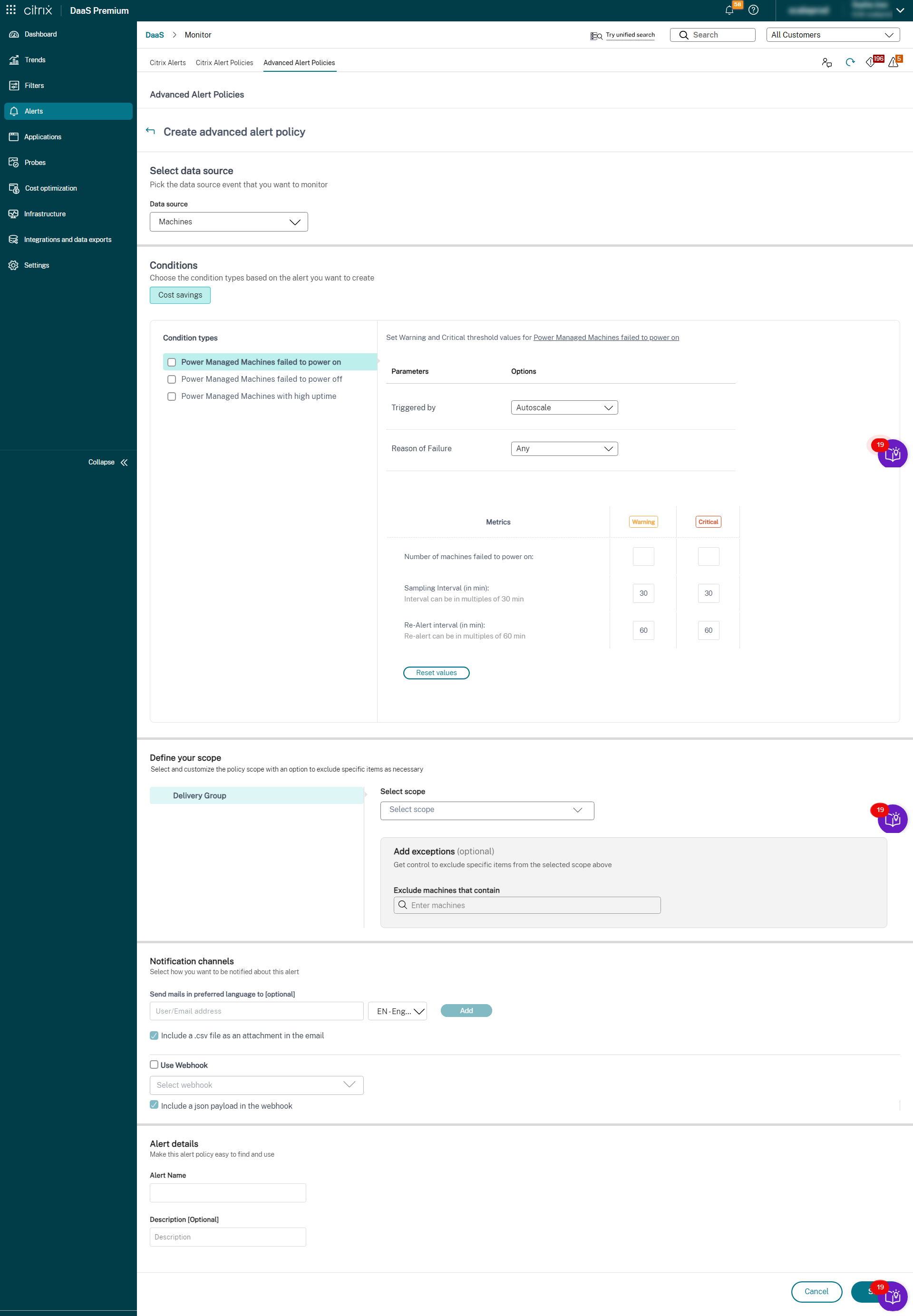This screenshot has width=913, height=1316.
Task: Click the refresh icon in the toolbar
Action: pyautogui.click(x=849, y=62)
